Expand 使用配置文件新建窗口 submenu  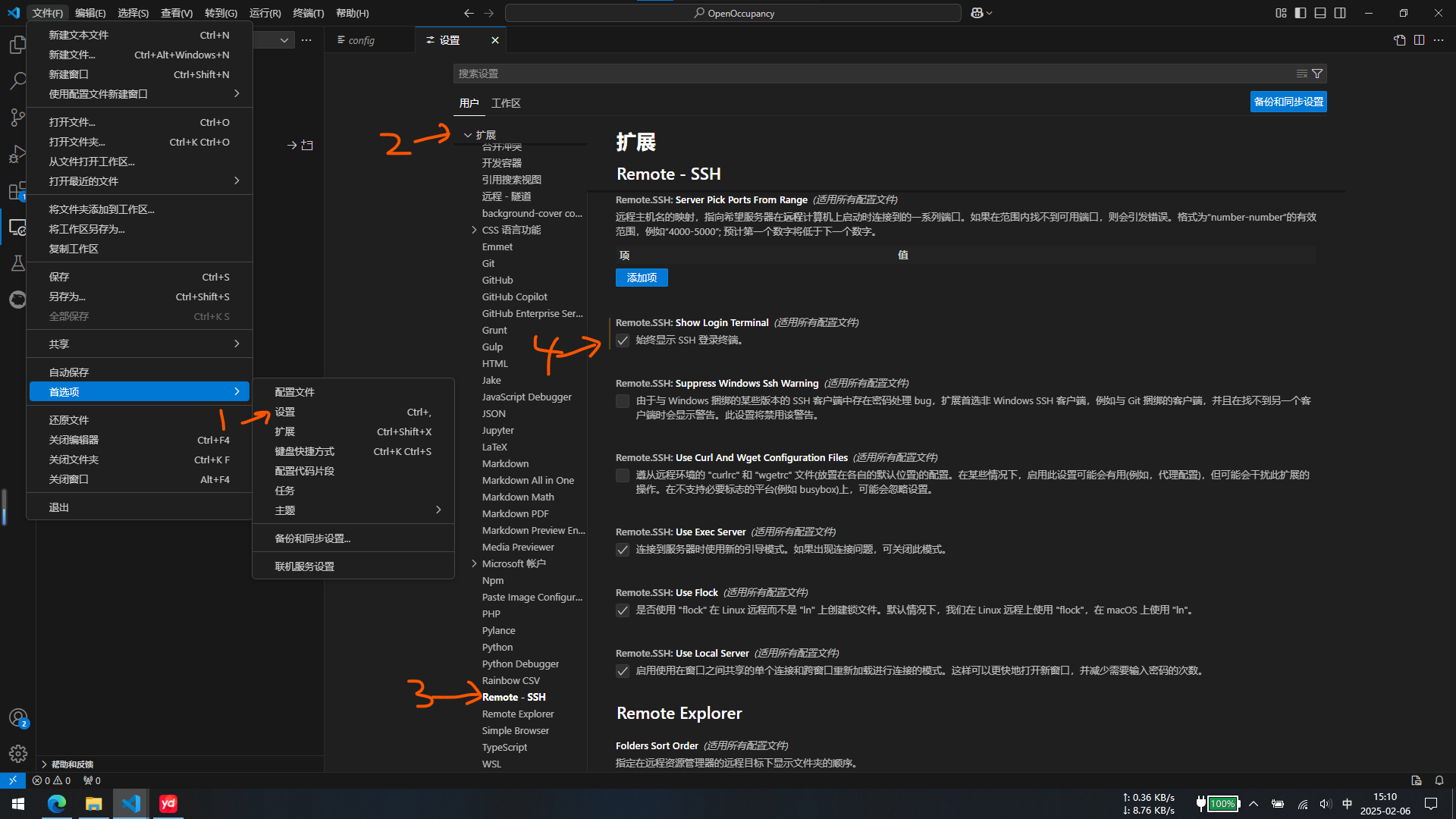click(140, 94)
